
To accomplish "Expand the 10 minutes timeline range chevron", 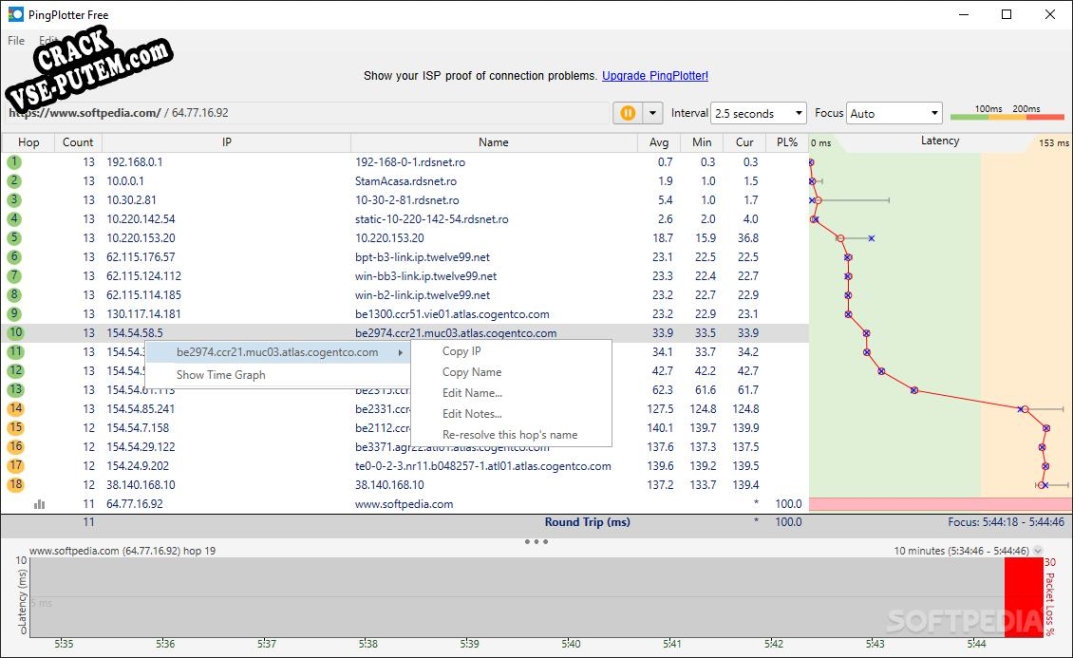I will pos(1038,551).
